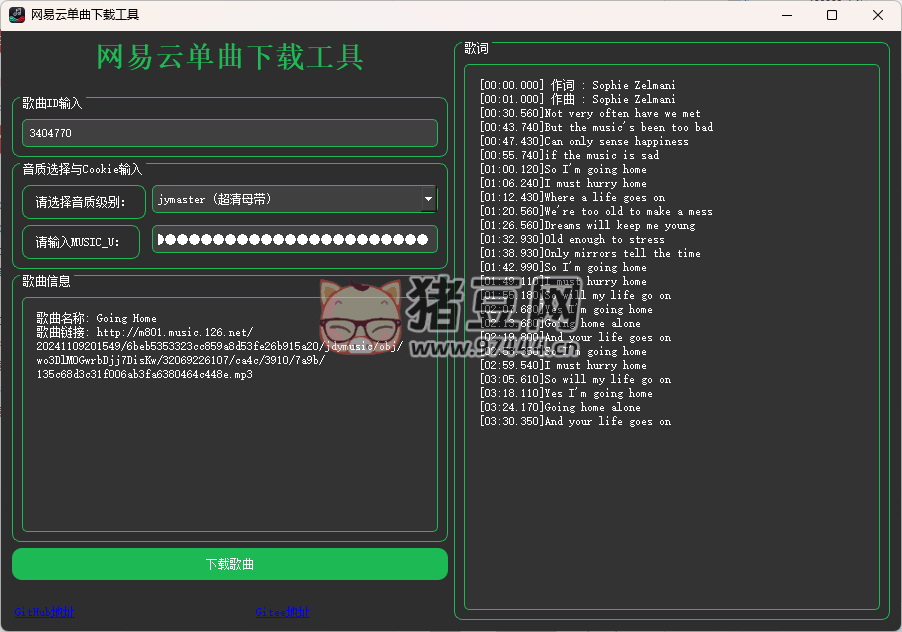Click lyric line 'Only mirrors tell the time'
Image resolution: width=902 pixels, height=632 pixels.
(590, 253)
